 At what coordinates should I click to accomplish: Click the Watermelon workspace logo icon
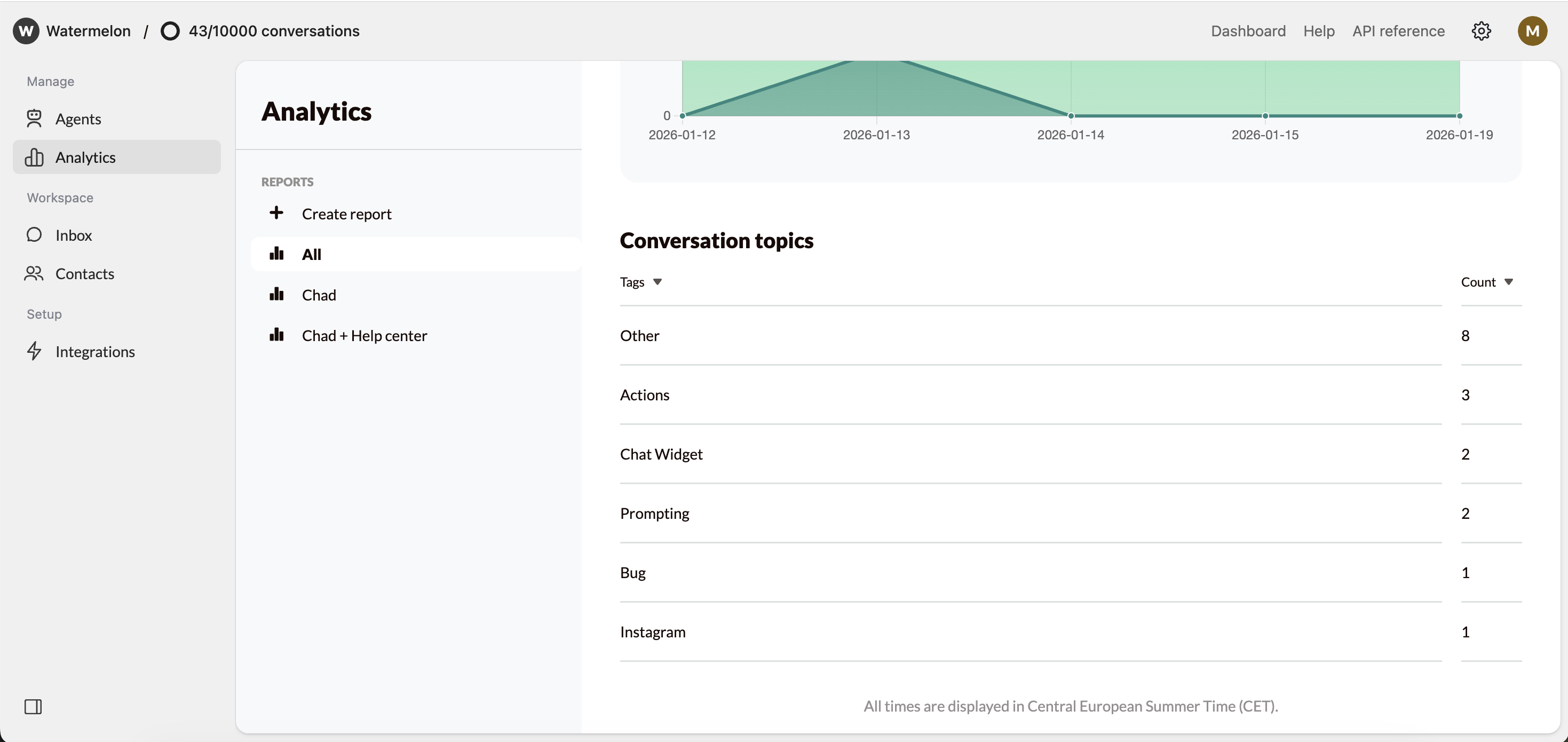[26, 31]
